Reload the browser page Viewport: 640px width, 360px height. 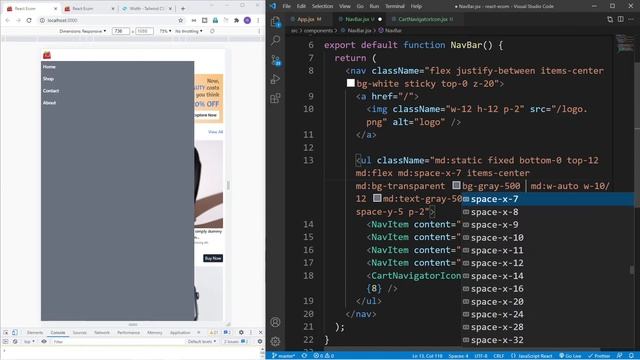click(x=29, y=20)
